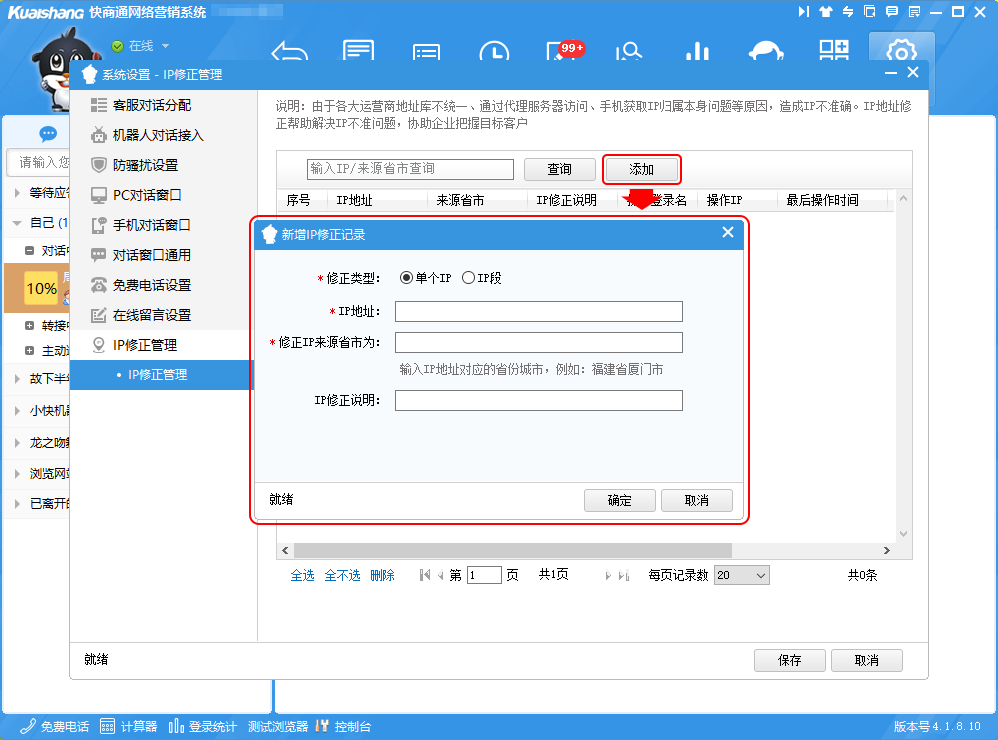Click the horizontal scrollbar under the table

click(x=512, y=551)
